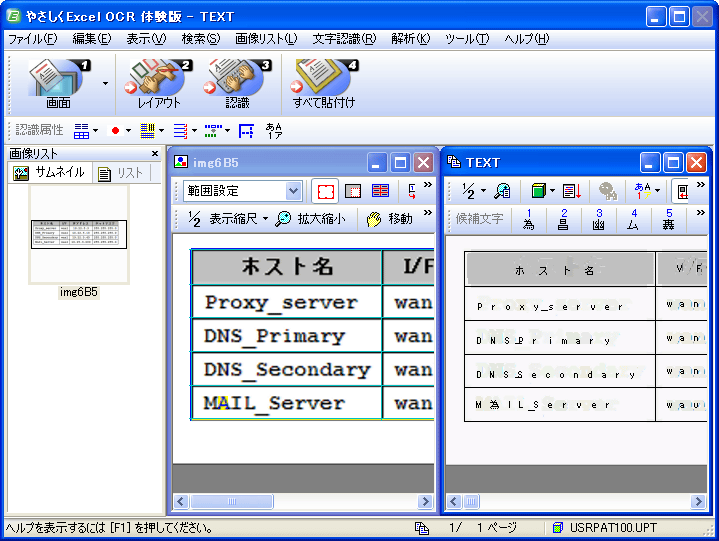This screenshot has width=719, height=541.
Task: Click the blue horizontal-lines attribute icon
Action: click(181, 131)
